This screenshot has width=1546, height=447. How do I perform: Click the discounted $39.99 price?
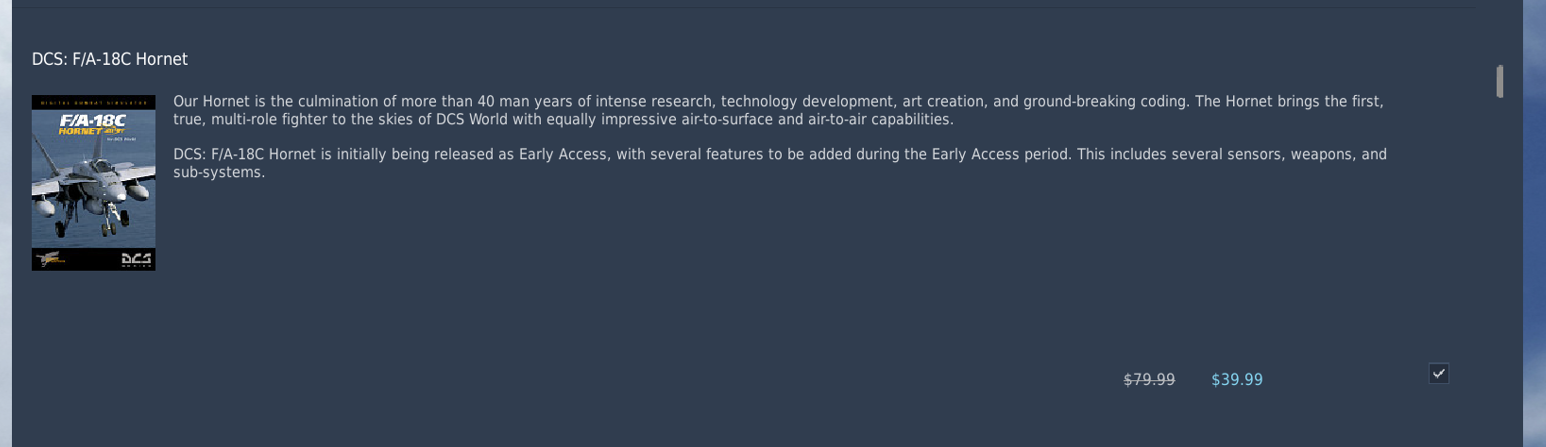1237,380
